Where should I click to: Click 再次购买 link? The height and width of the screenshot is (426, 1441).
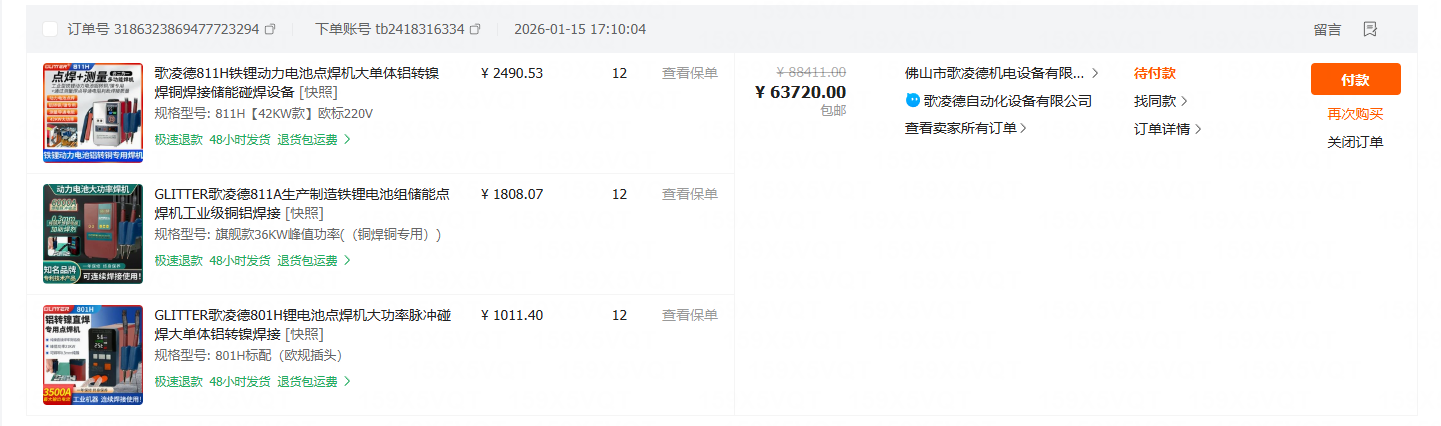point(1355,114)
